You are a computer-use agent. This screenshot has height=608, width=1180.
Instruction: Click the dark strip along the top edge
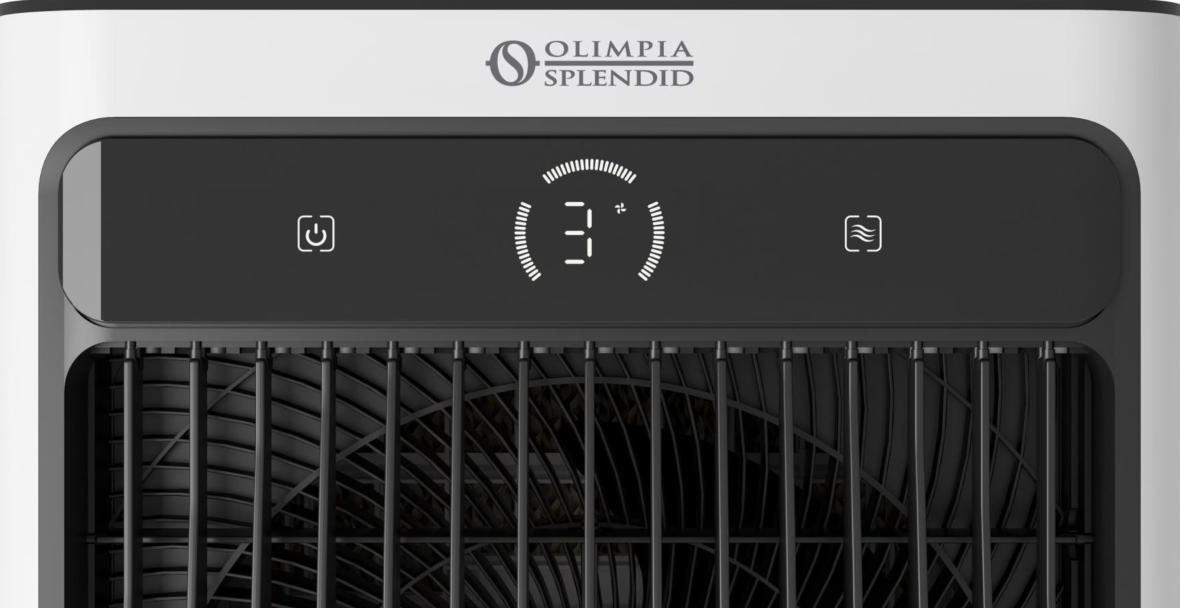pos(590,5)
